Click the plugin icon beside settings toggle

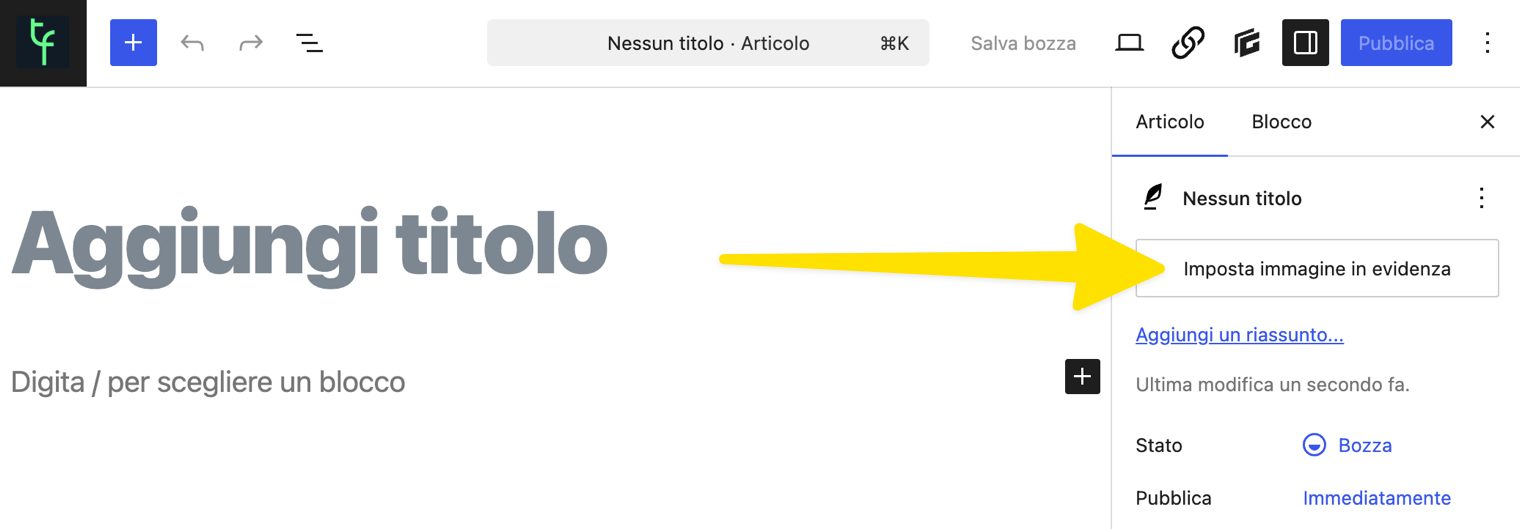click(x=1246, y=43)
